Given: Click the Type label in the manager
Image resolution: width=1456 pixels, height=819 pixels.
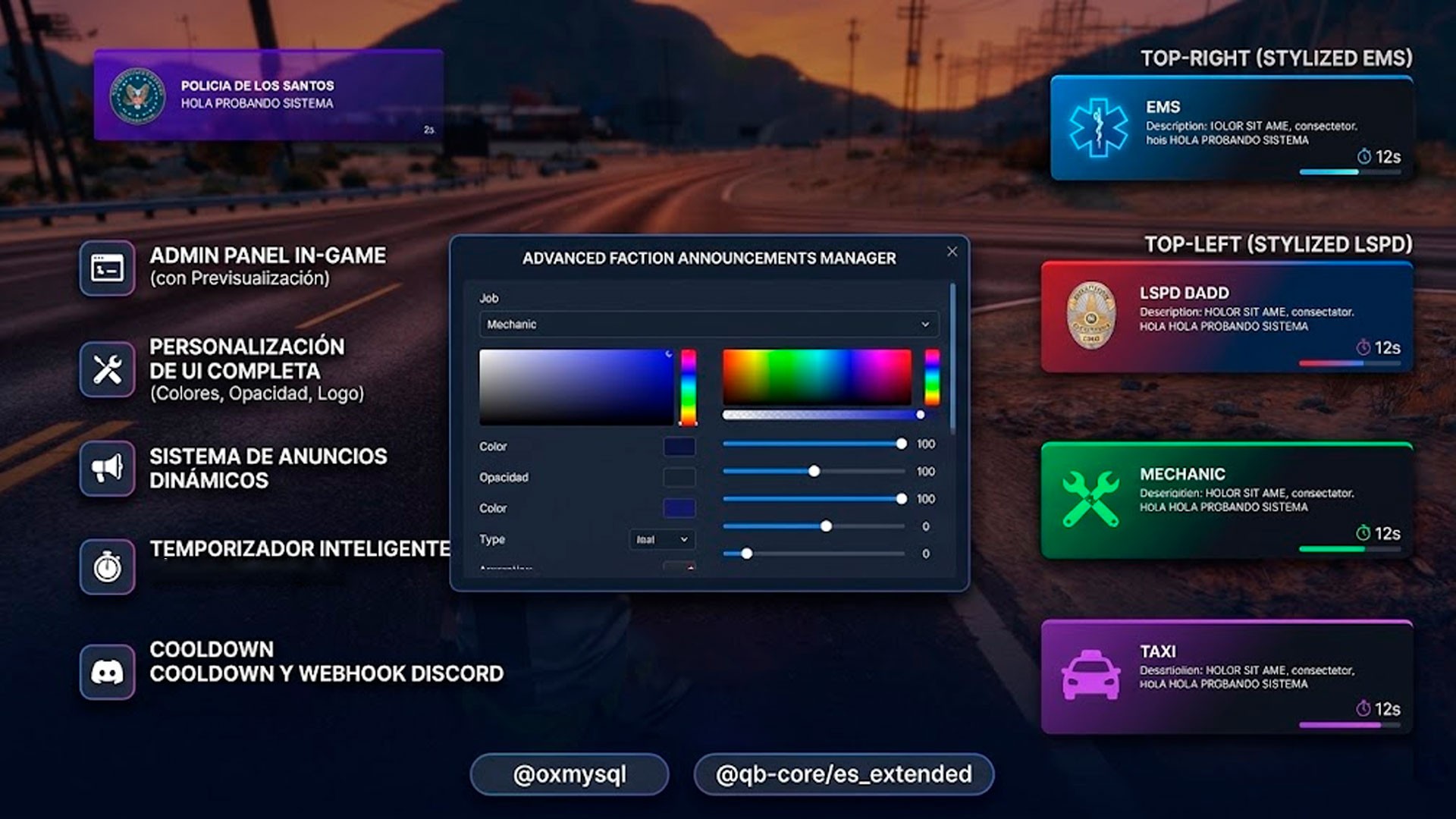Looking at the screenshot, I should [x=491, y=539].
